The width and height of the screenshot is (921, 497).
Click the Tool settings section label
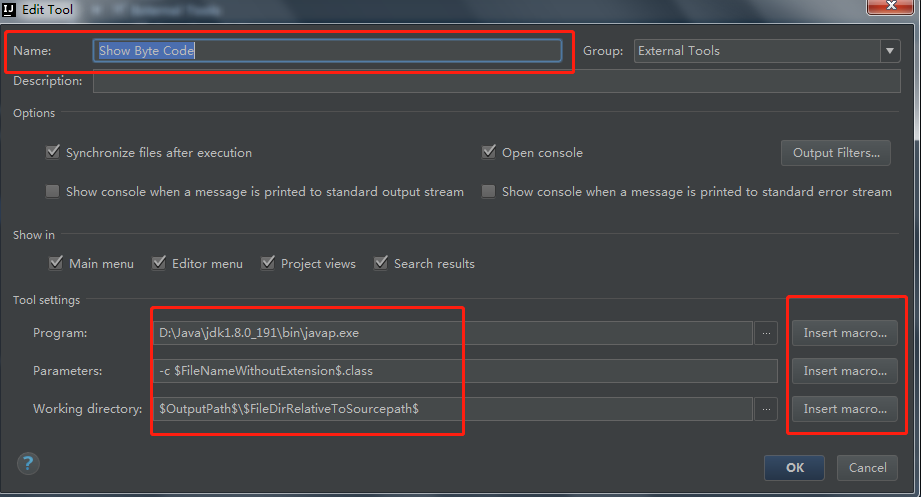46,300
